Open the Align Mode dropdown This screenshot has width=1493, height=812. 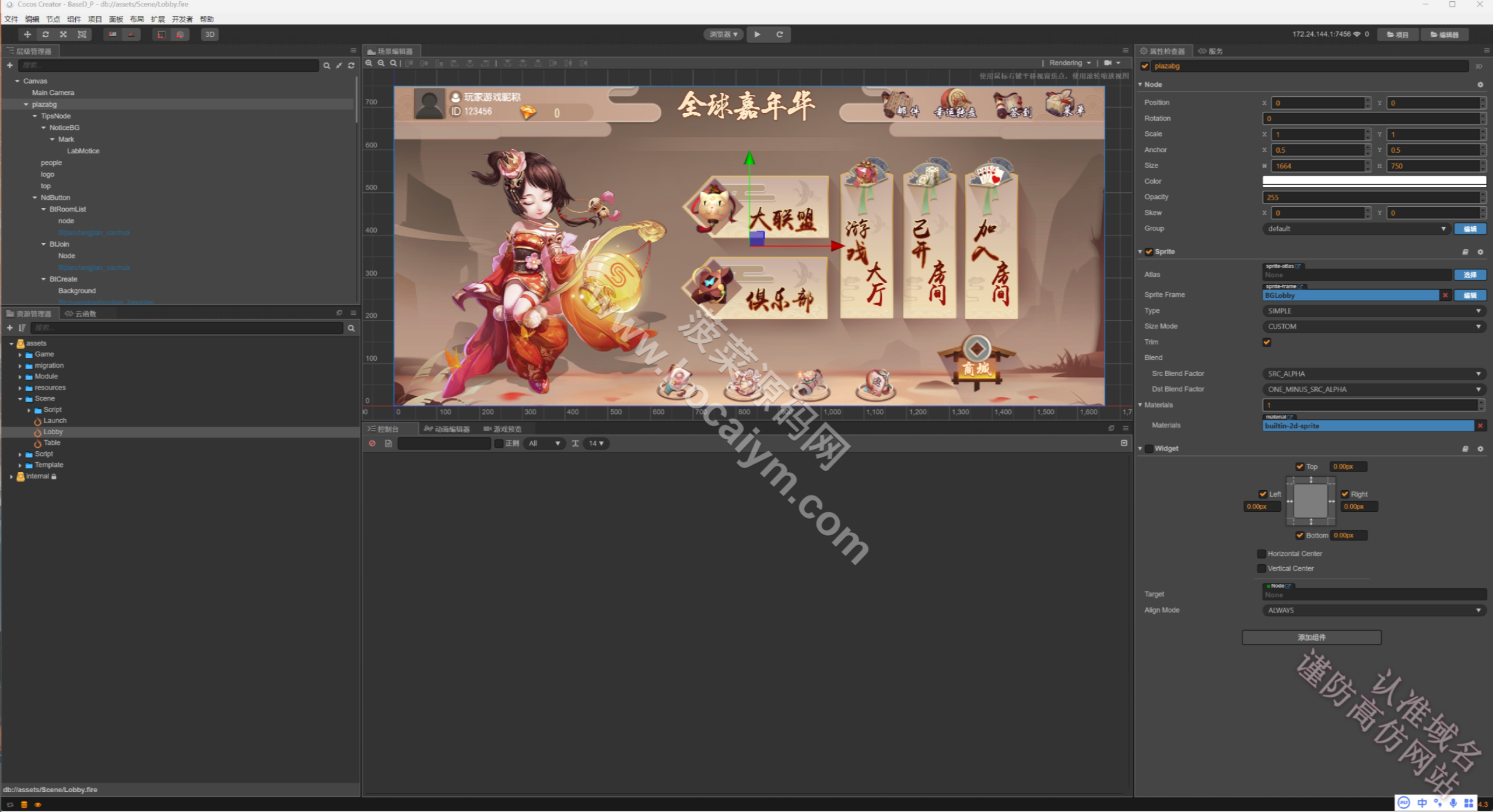(1374, 610)
